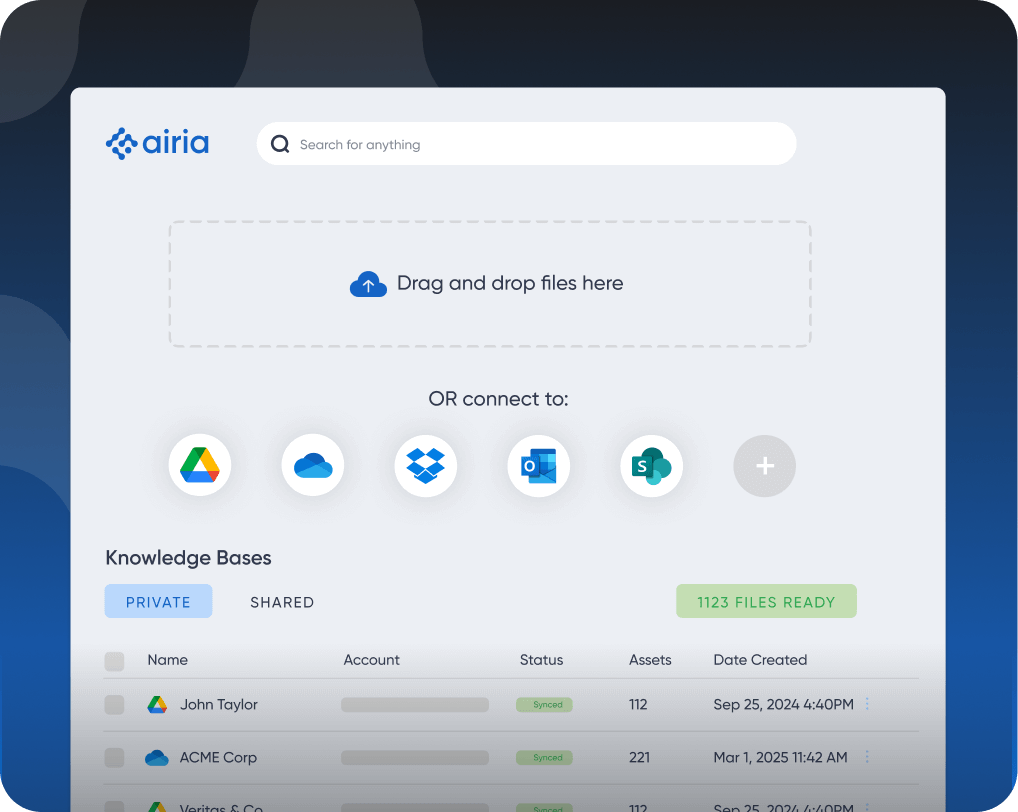
Task: Click the Synced badge for John Taylor
Action: 545,705
